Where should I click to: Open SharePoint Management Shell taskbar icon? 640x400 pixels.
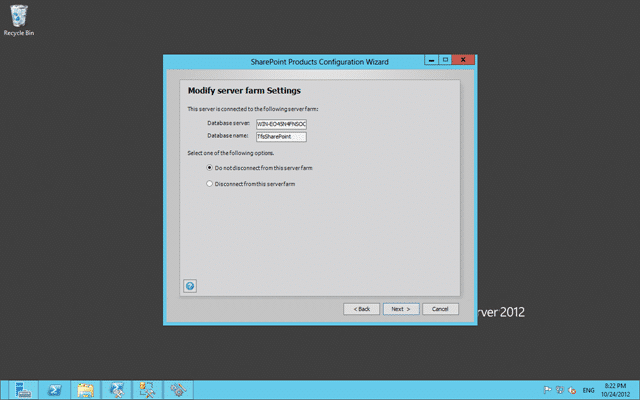tap(117, 390)
